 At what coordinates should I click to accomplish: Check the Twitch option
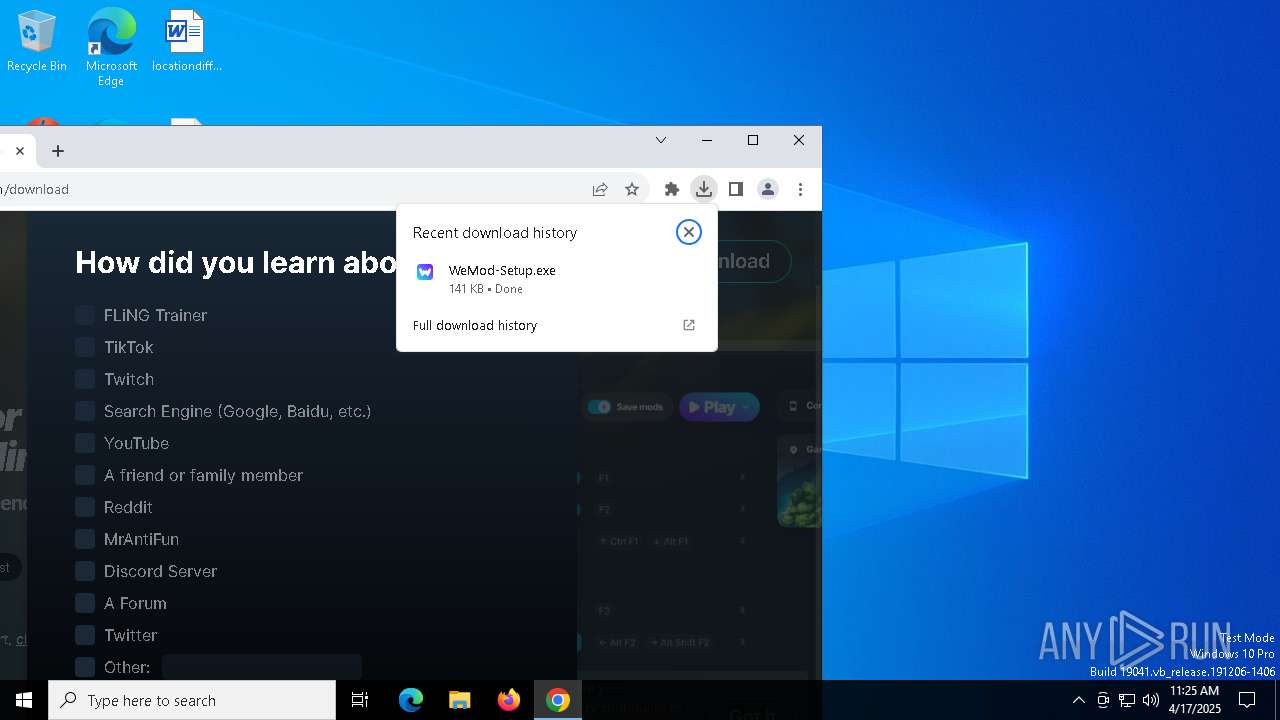[x=85, y=379]
